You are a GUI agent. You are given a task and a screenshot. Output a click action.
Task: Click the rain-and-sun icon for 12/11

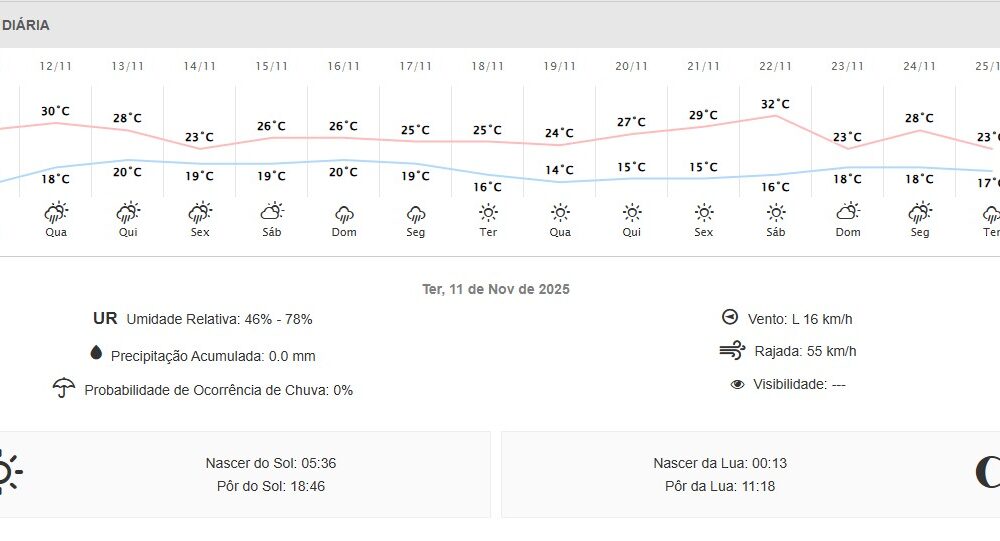56,212
